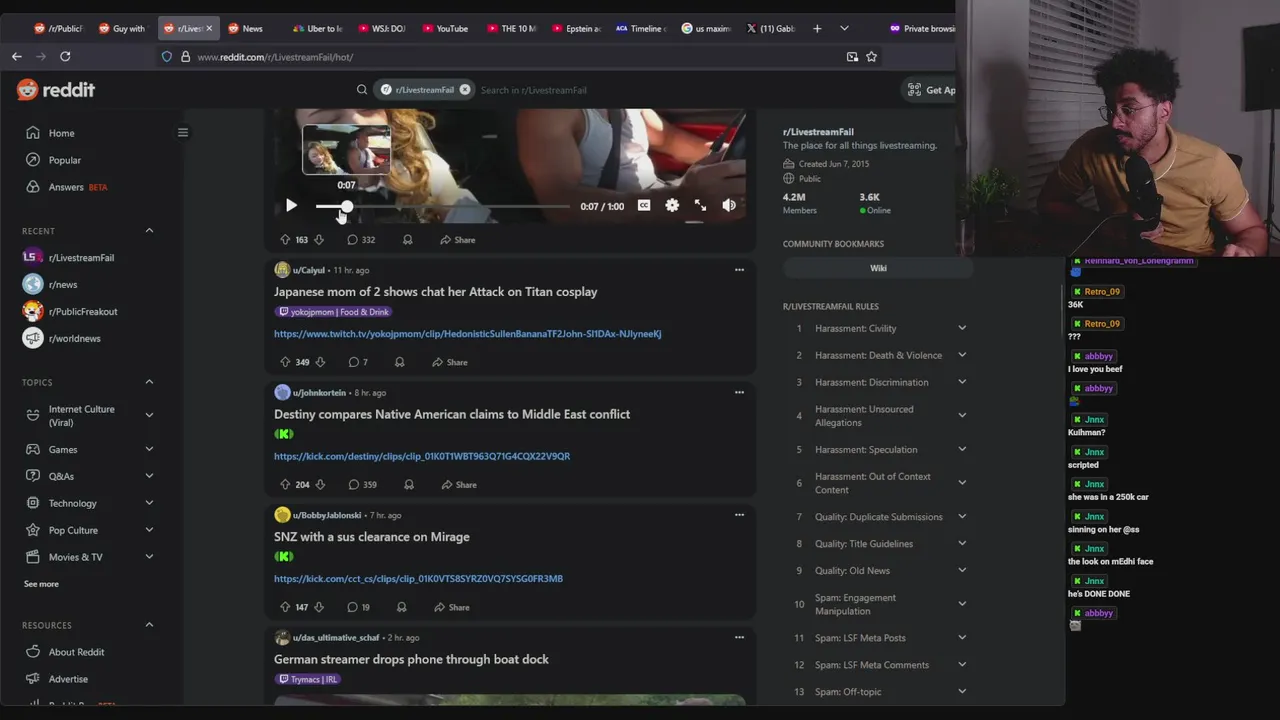Downvote the post with 163 points
Image resolution: width=1280 pixels, height=720 pixels.
coord(319,240)
